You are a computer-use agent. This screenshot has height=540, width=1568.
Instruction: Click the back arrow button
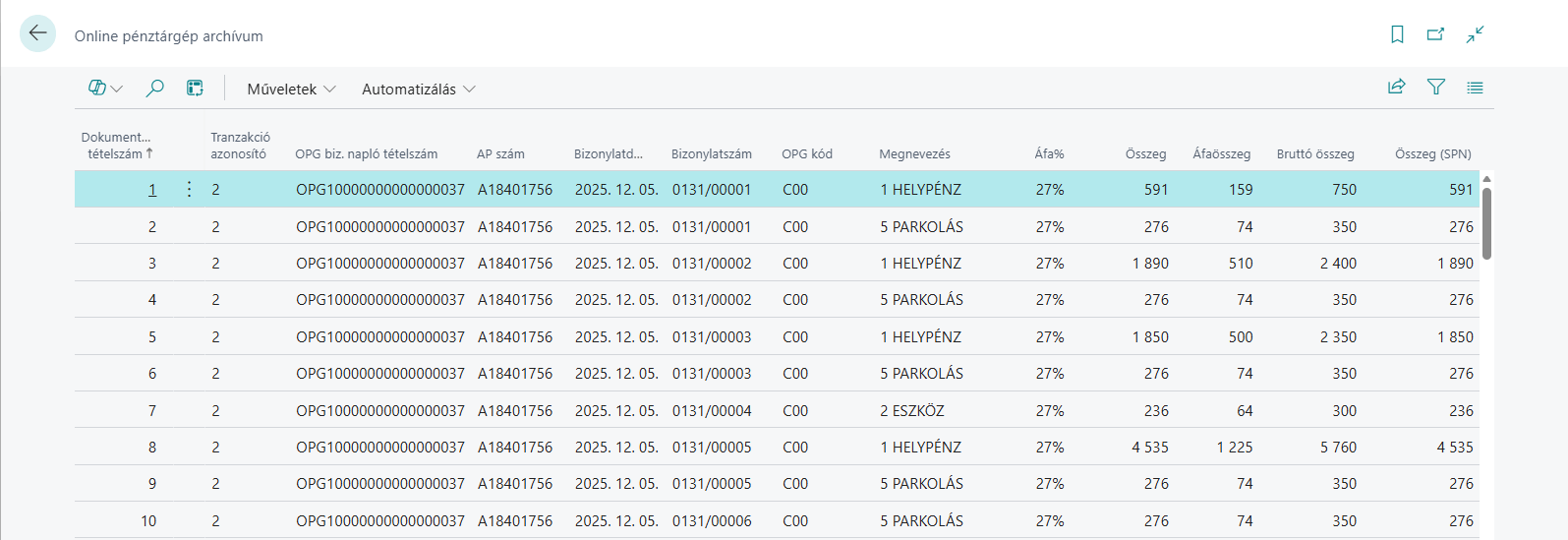click(37, 33)
